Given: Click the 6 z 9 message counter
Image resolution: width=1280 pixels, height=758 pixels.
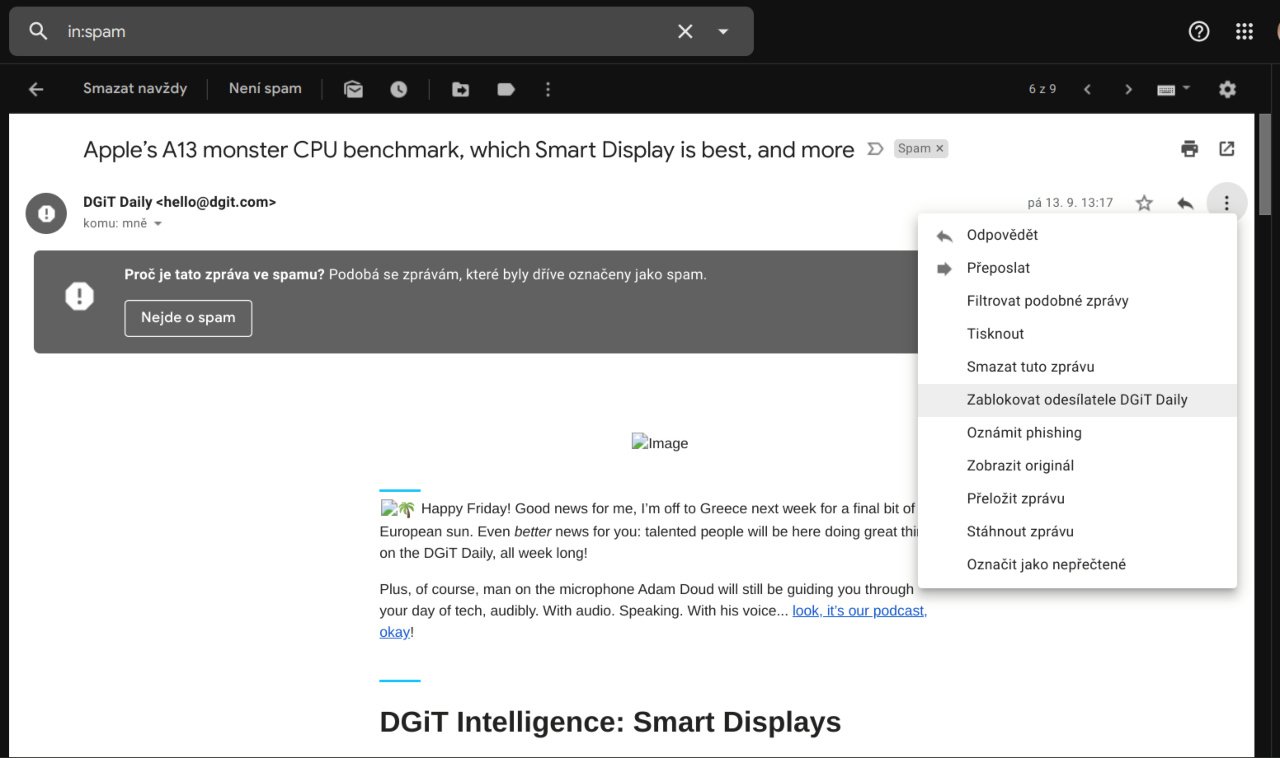Looking at the screenshot, I should (x=1043, y=89).
